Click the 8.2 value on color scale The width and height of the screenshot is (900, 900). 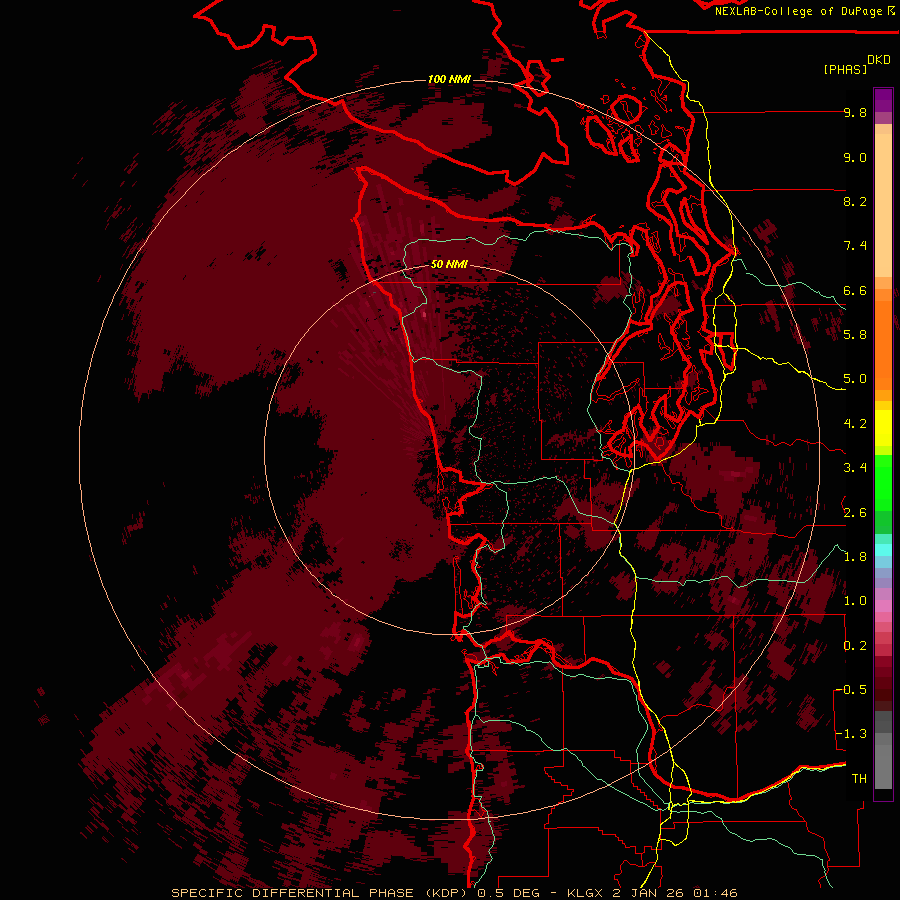tap(855, 201)
